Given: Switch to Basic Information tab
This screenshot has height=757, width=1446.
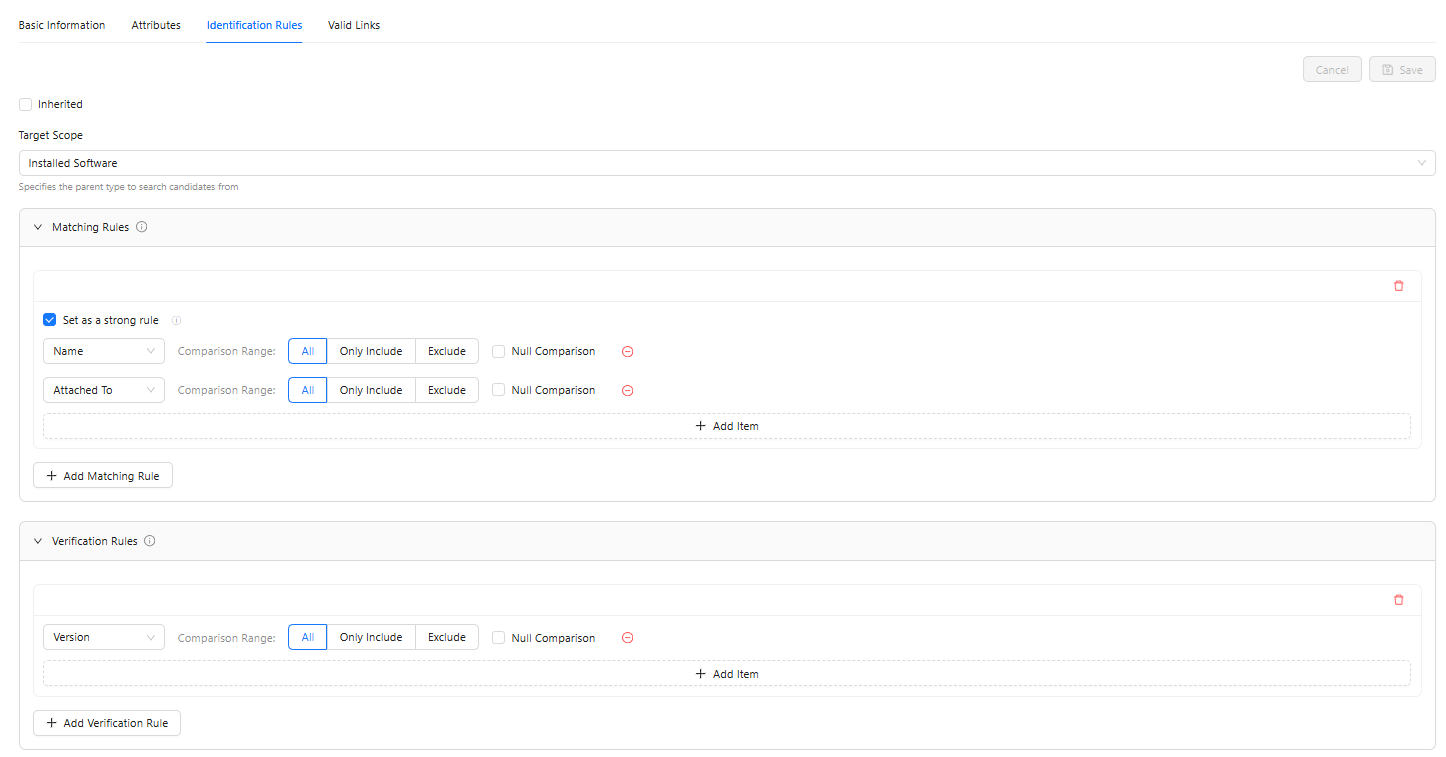Looking at the screenshot, I should tap(62, 25).
